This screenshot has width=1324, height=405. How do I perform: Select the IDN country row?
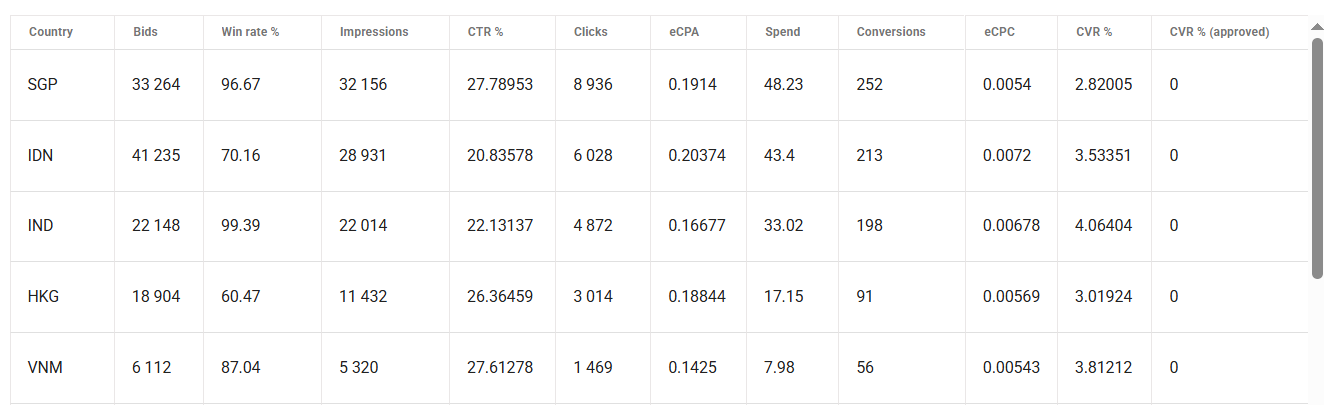tap(41, 155)
